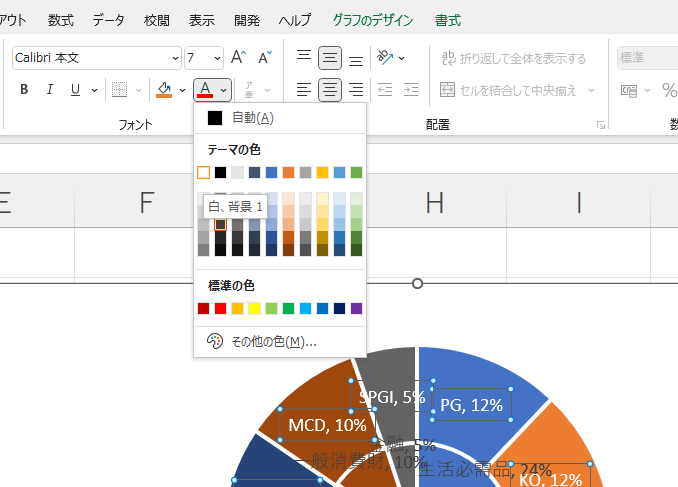
Task: Open alignment settings dialog launcher
Action: (x=601, y=125)
